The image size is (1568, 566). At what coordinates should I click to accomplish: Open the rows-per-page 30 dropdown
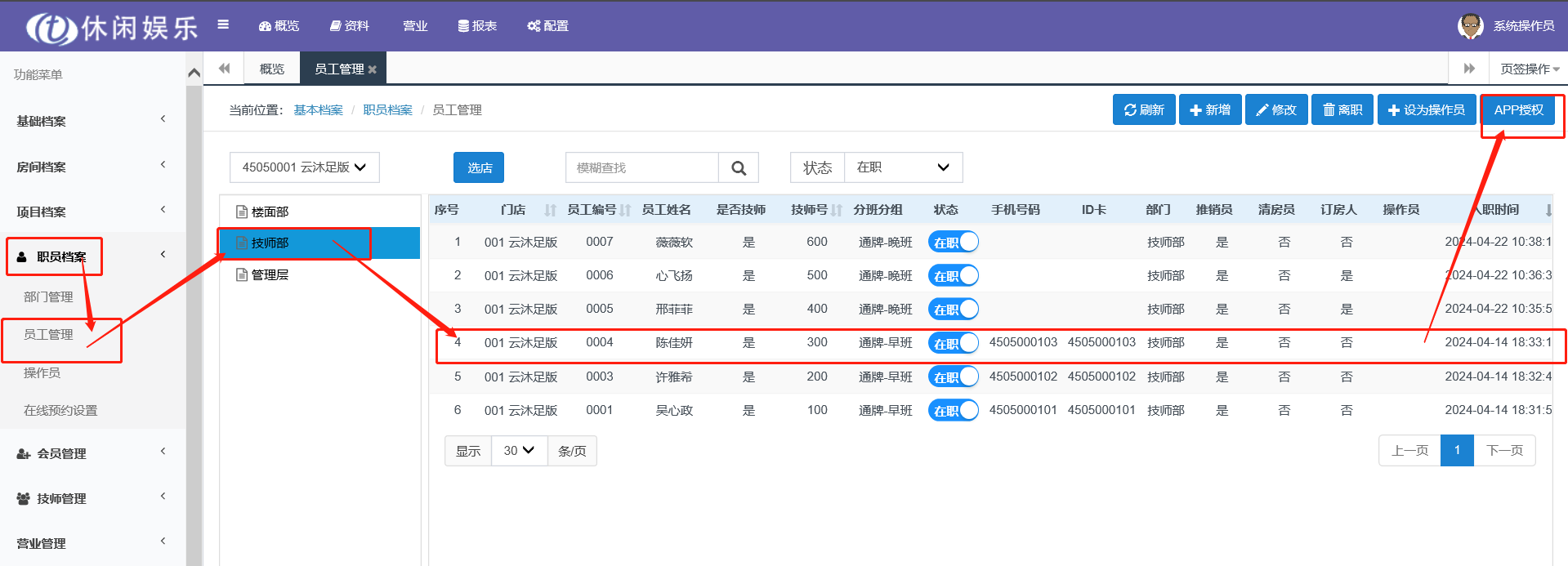(519, 451)
